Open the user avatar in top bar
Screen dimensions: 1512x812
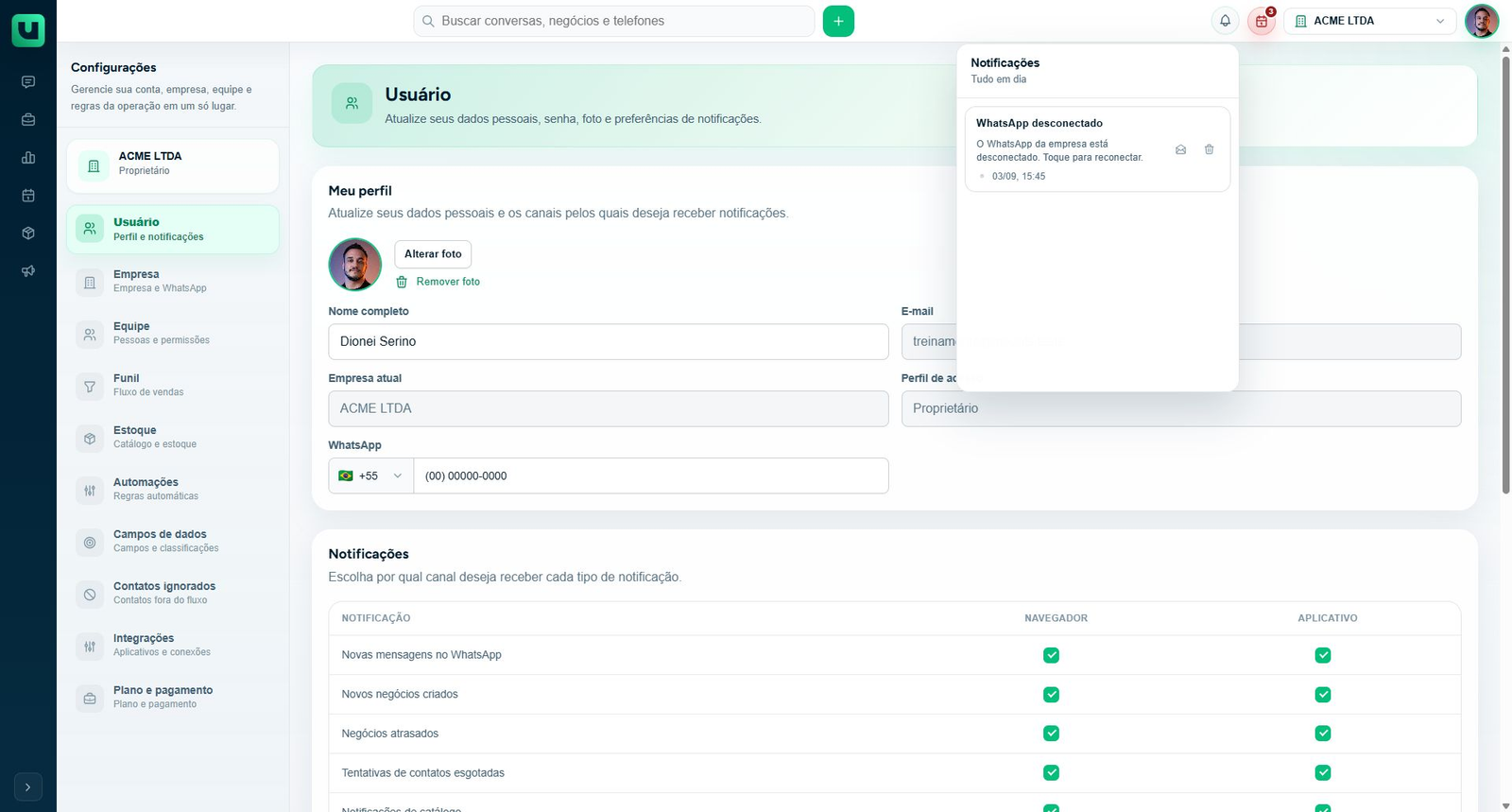[1482, 21]
